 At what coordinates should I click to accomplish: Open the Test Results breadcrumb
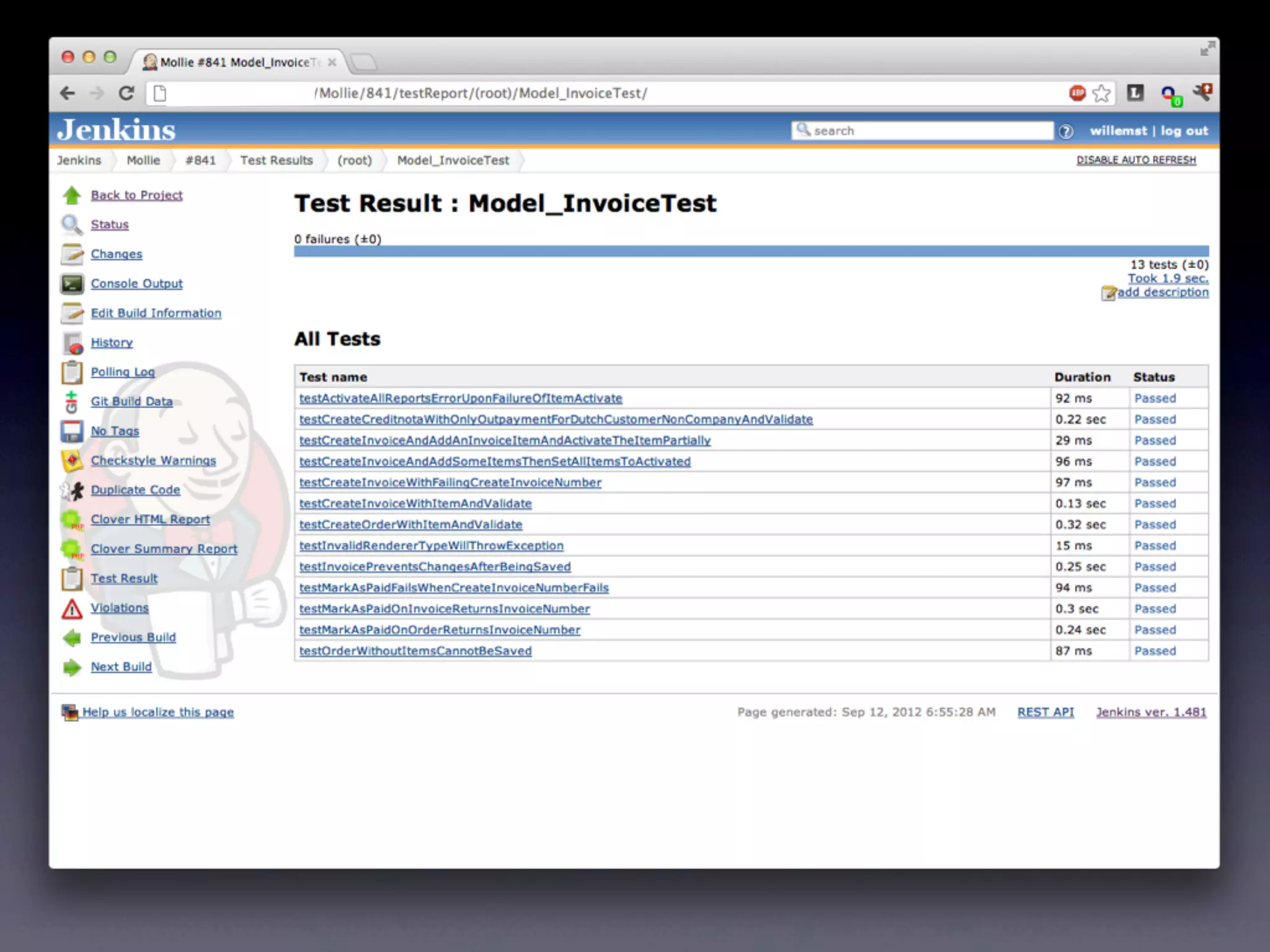(277, 161)
